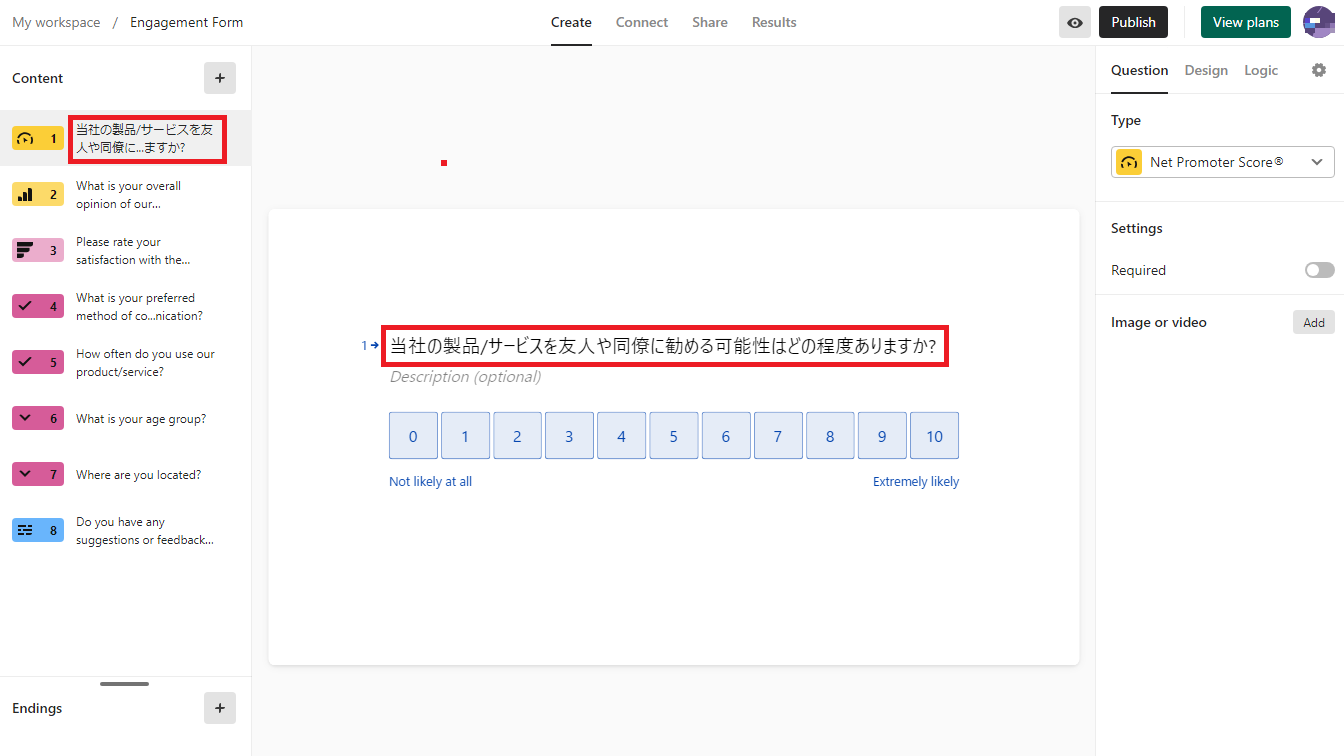Viewport: 1344px width, 756px height.
Task: Switch to the Connect tab
Action: (641, 22)
